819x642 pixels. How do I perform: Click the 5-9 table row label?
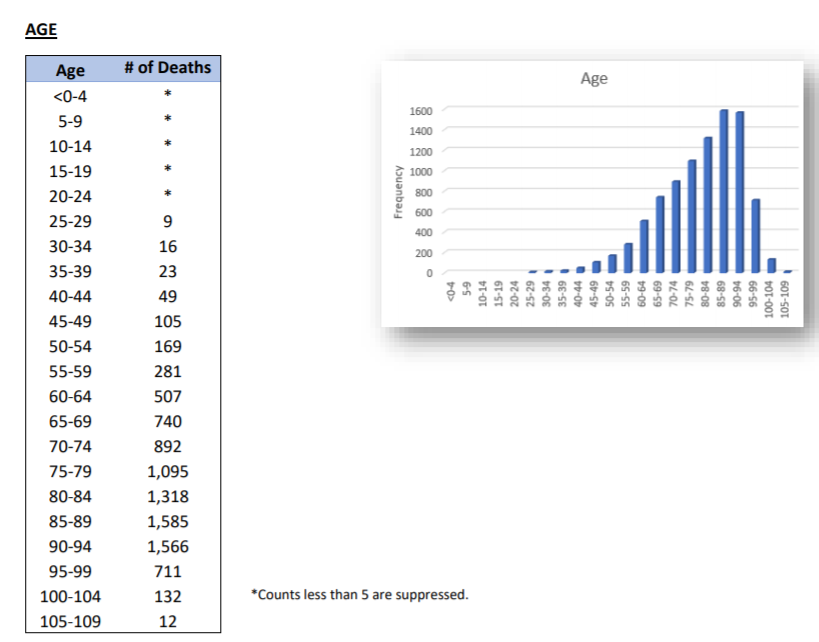coord(70,121)
